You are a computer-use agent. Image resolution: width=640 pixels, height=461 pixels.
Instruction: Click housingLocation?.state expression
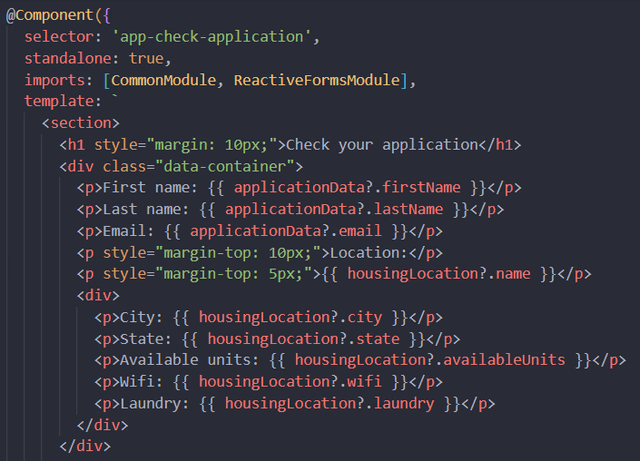tap(303, 339)
